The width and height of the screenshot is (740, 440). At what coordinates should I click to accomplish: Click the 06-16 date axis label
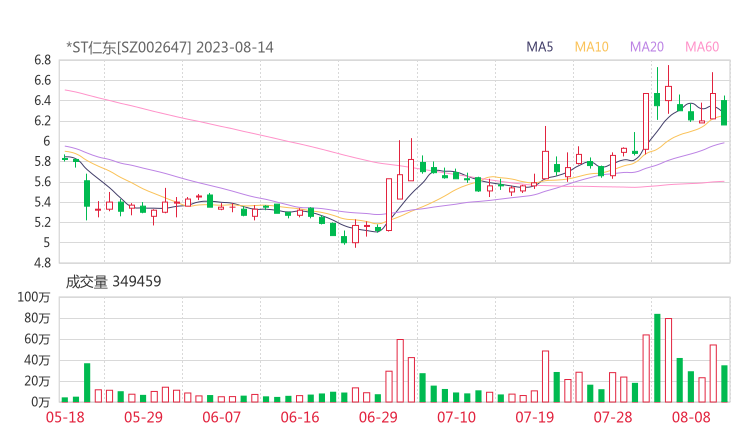(x=300, y=417)
